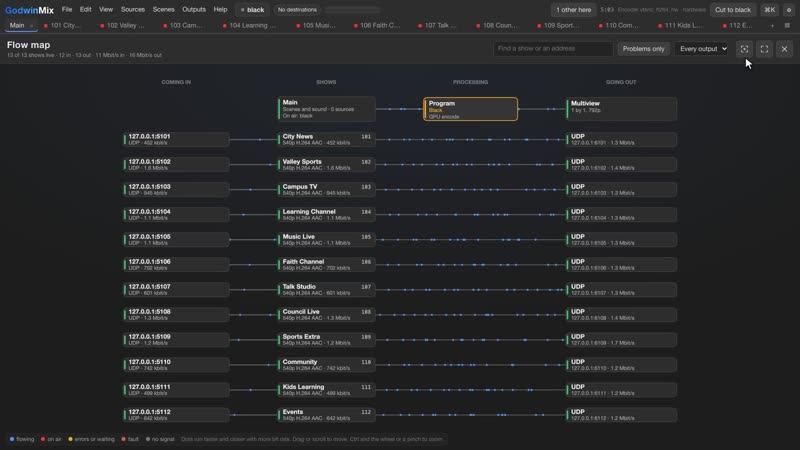Screen dimensions: 800x450
Task: Open the File menu
Action: click(67, 10)
